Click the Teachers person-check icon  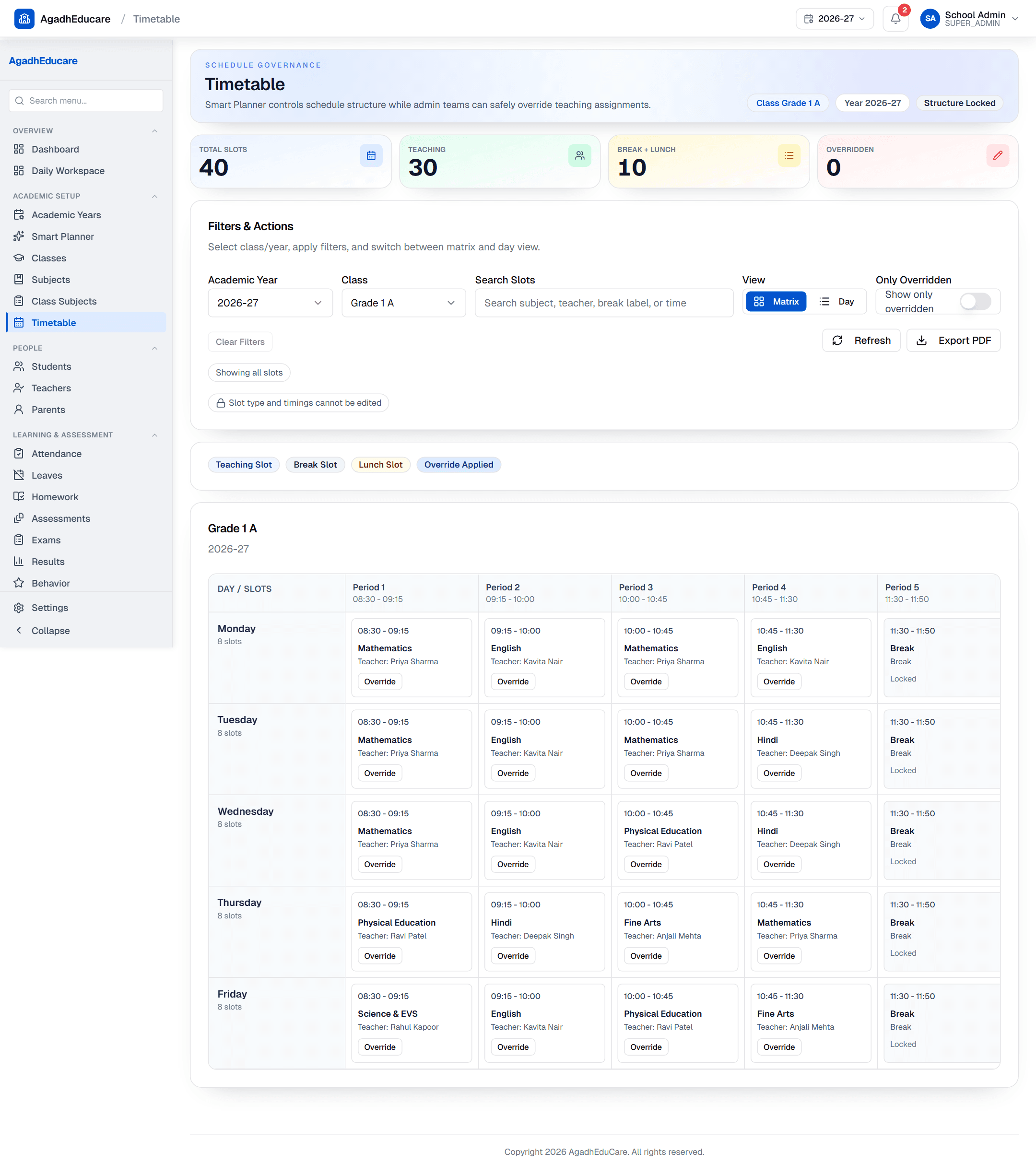click(19, 388)
